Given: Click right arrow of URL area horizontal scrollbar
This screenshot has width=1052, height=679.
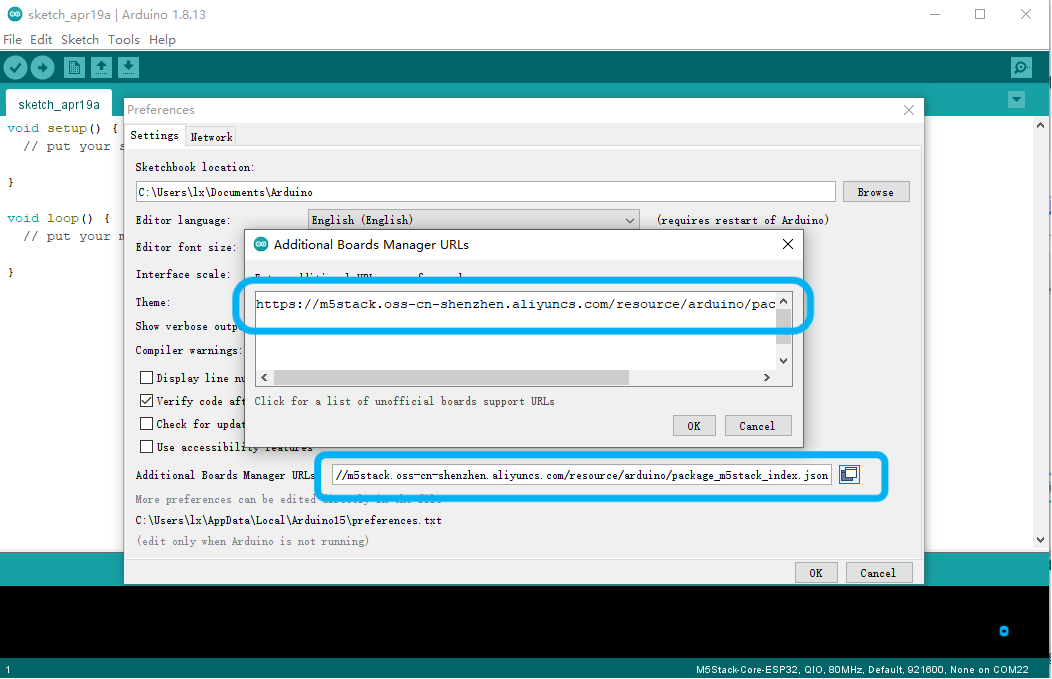Looking at the screenshot, I should (x=767, y=378).
